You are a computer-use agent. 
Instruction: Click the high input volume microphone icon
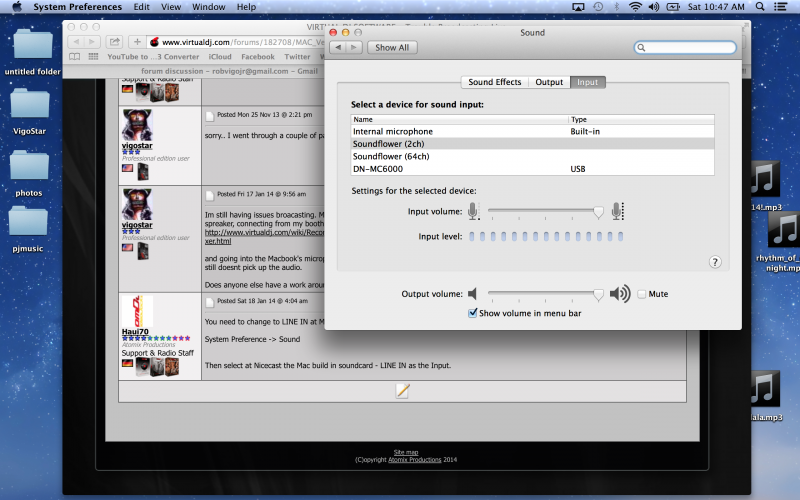[617, 211]
